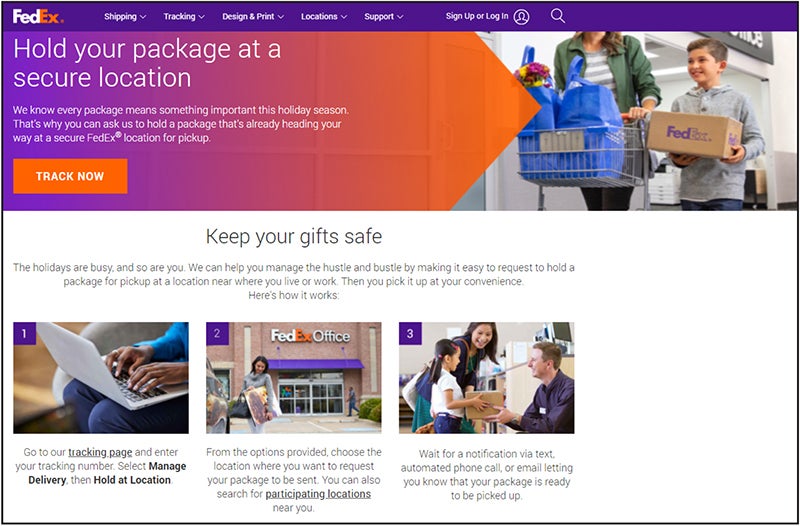Viewport: 800px width, 526px height.
Task: Follow the participating locations link
Action: [x=318, y=494]
